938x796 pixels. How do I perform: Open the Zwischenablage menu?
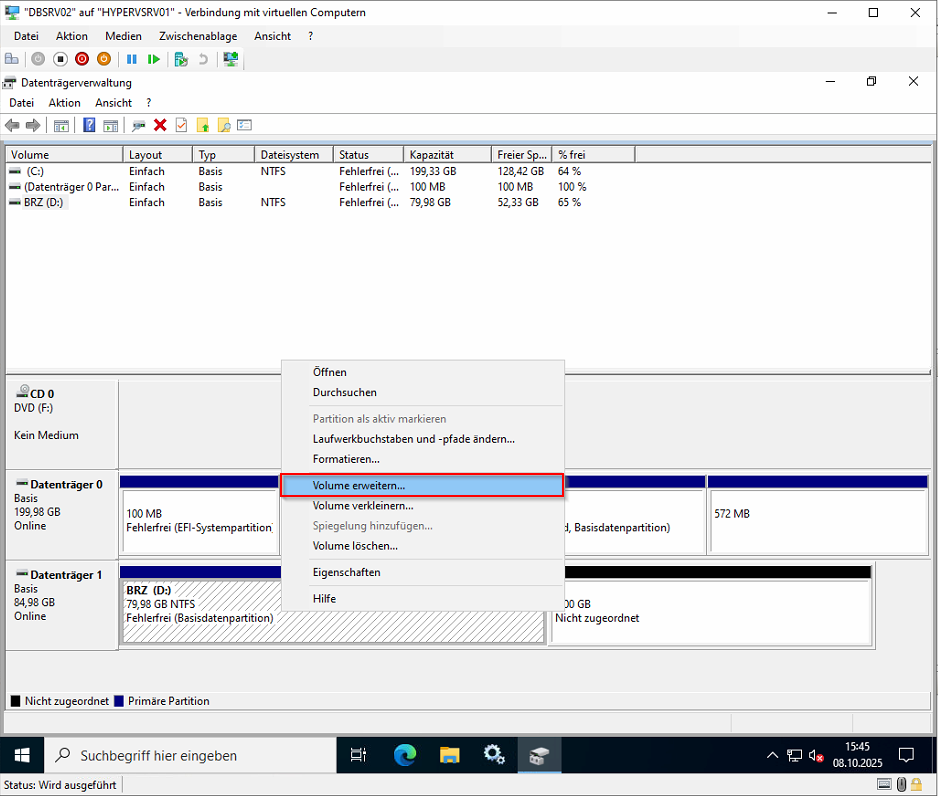click(198, 36)
